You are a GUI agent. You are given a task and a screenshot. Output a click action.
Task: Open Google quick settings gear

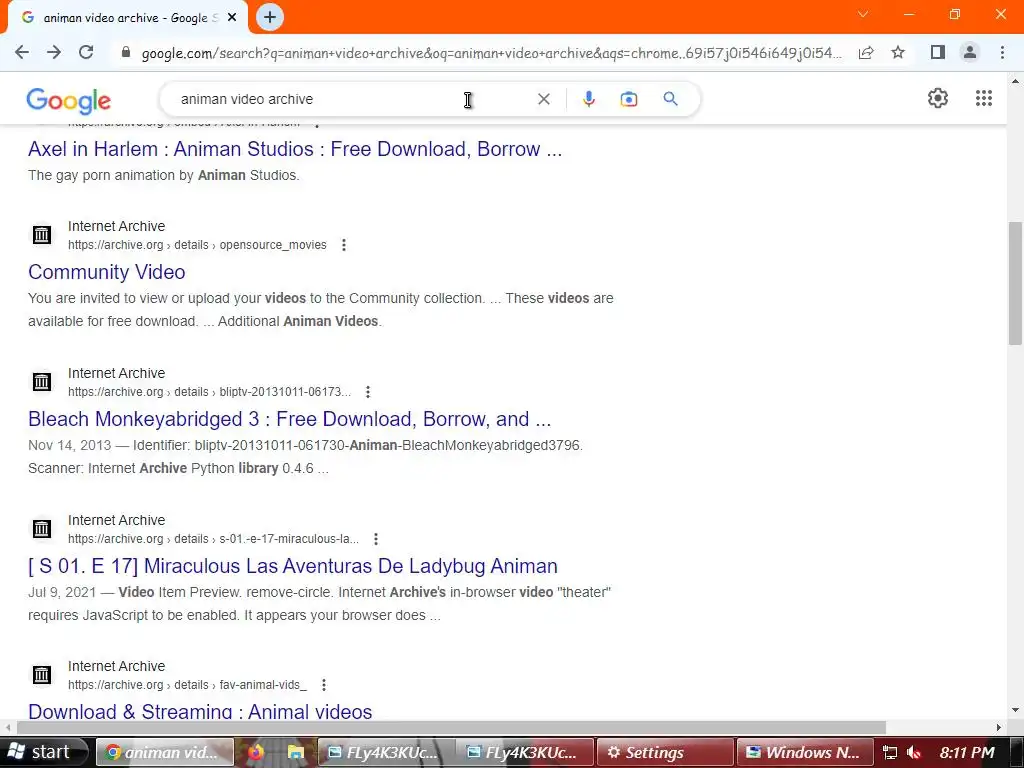938,98
